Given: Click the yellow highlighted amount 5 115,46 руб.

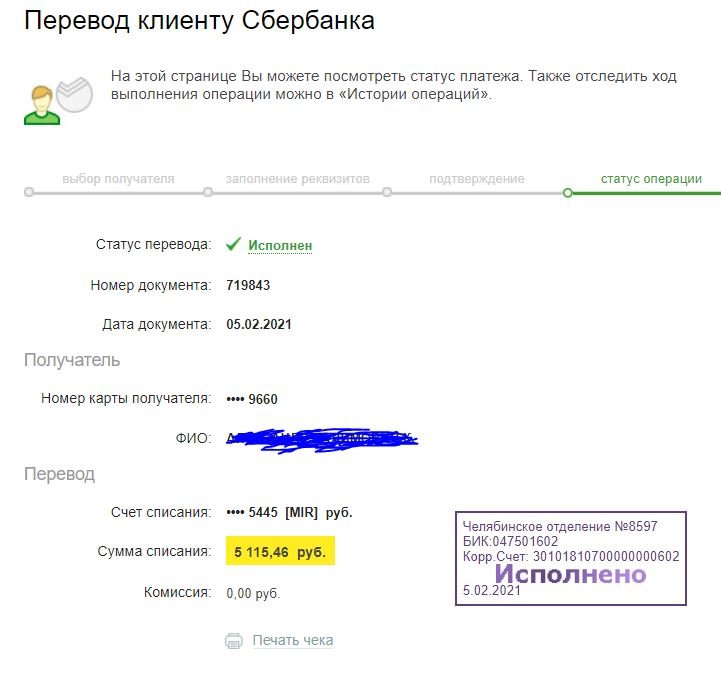Looking at the screenshot, I should 281,551.
